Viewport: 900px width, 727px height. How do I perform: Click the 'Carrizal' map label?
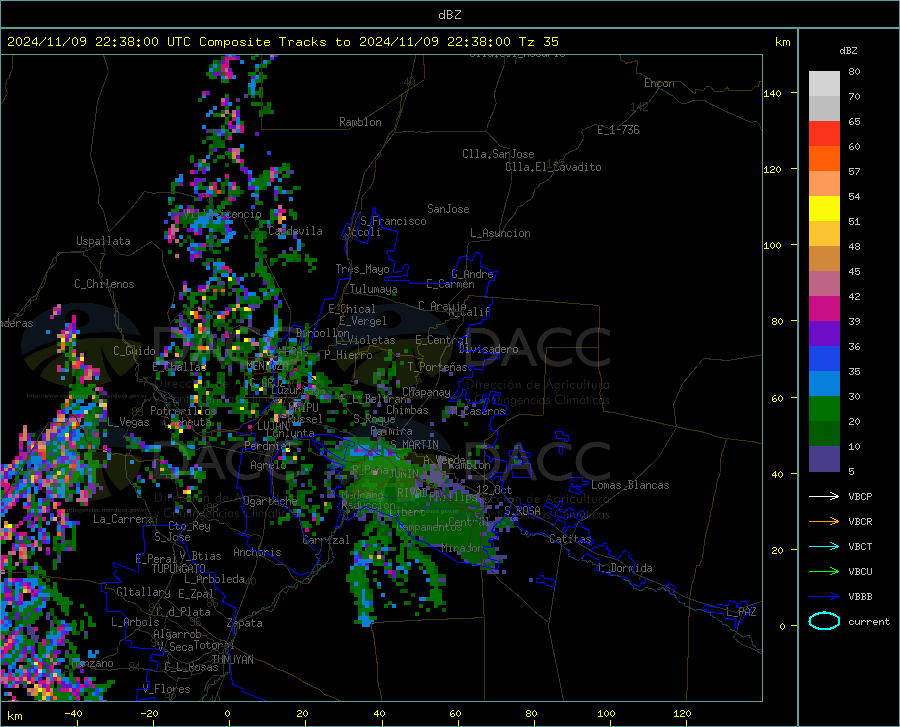point(325,540)
